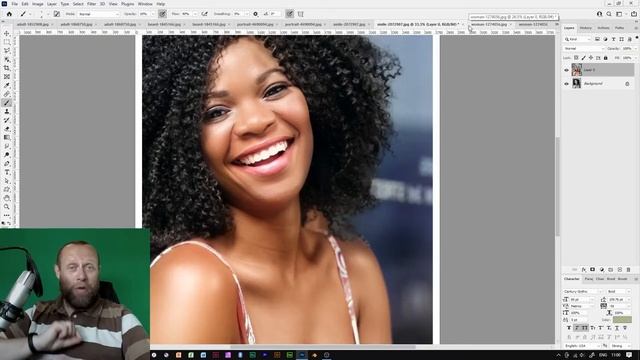The height and width of the screenshot is (360, 640).
Task: Select the Clone Stamp tool
Action: 7,111
